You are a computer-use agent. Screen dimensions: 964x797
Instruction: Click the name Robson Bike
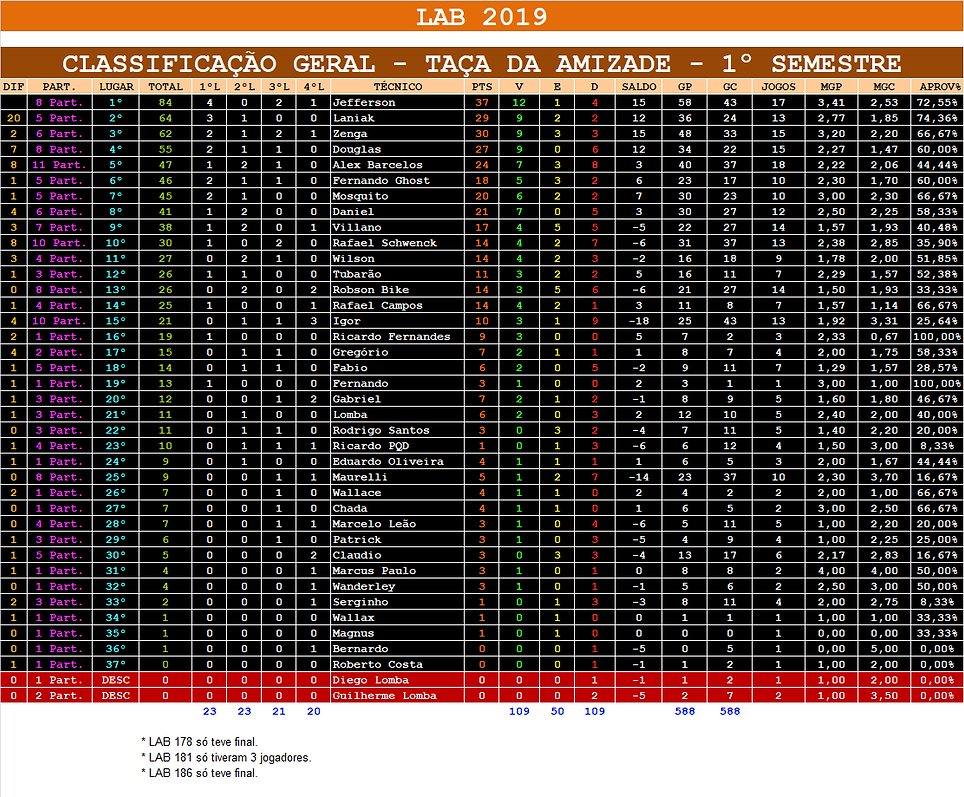point(370,290)
